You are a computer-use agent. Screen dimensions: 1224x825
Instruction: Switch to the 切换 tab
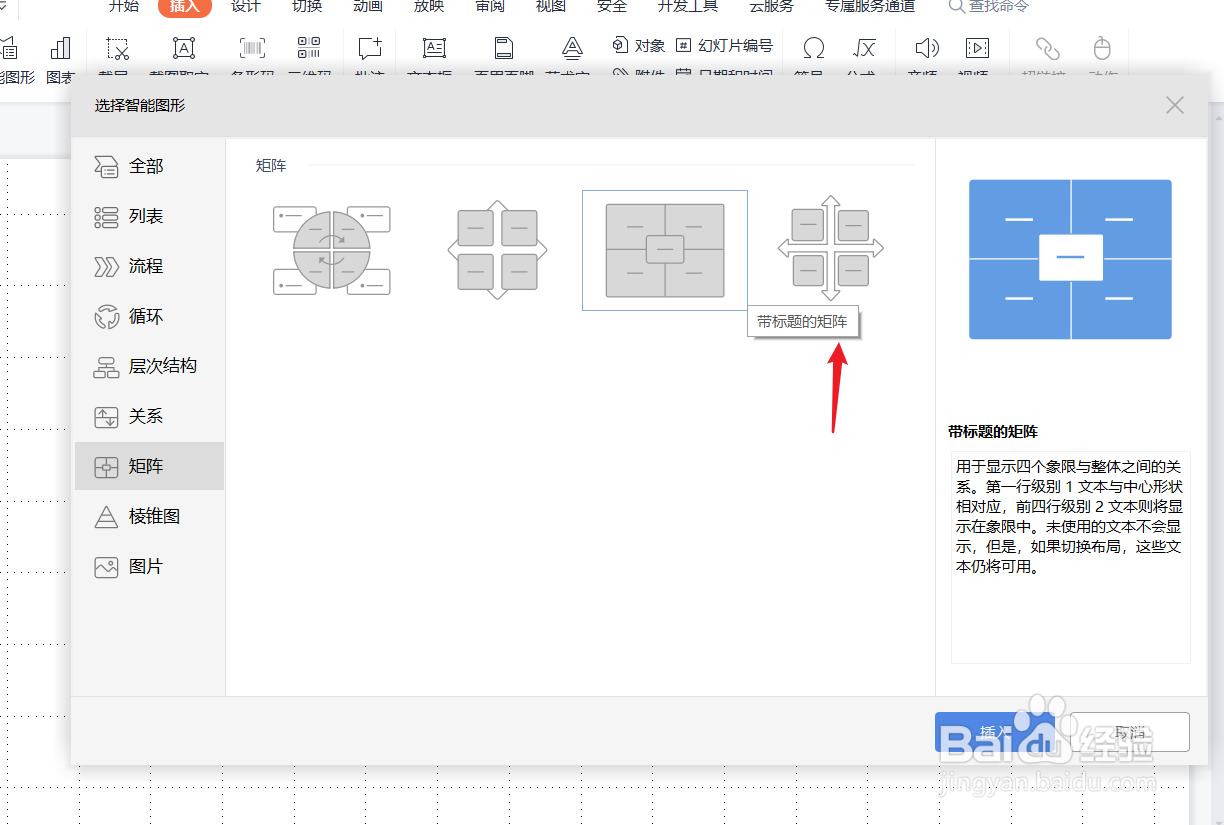[307, 6]
